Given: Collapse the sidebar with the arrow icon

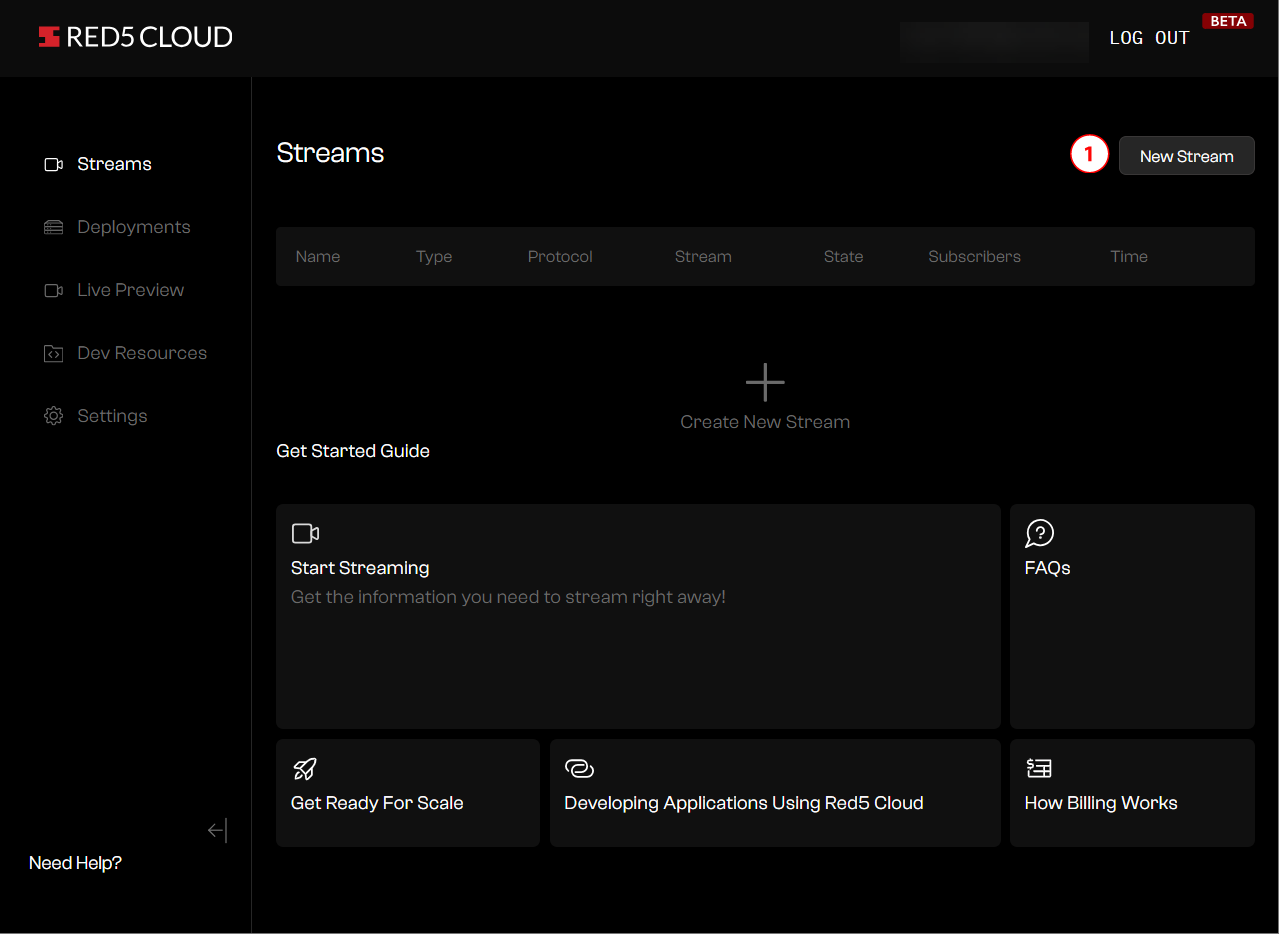Looking at the screenshot, I should (x=218, y=830).
